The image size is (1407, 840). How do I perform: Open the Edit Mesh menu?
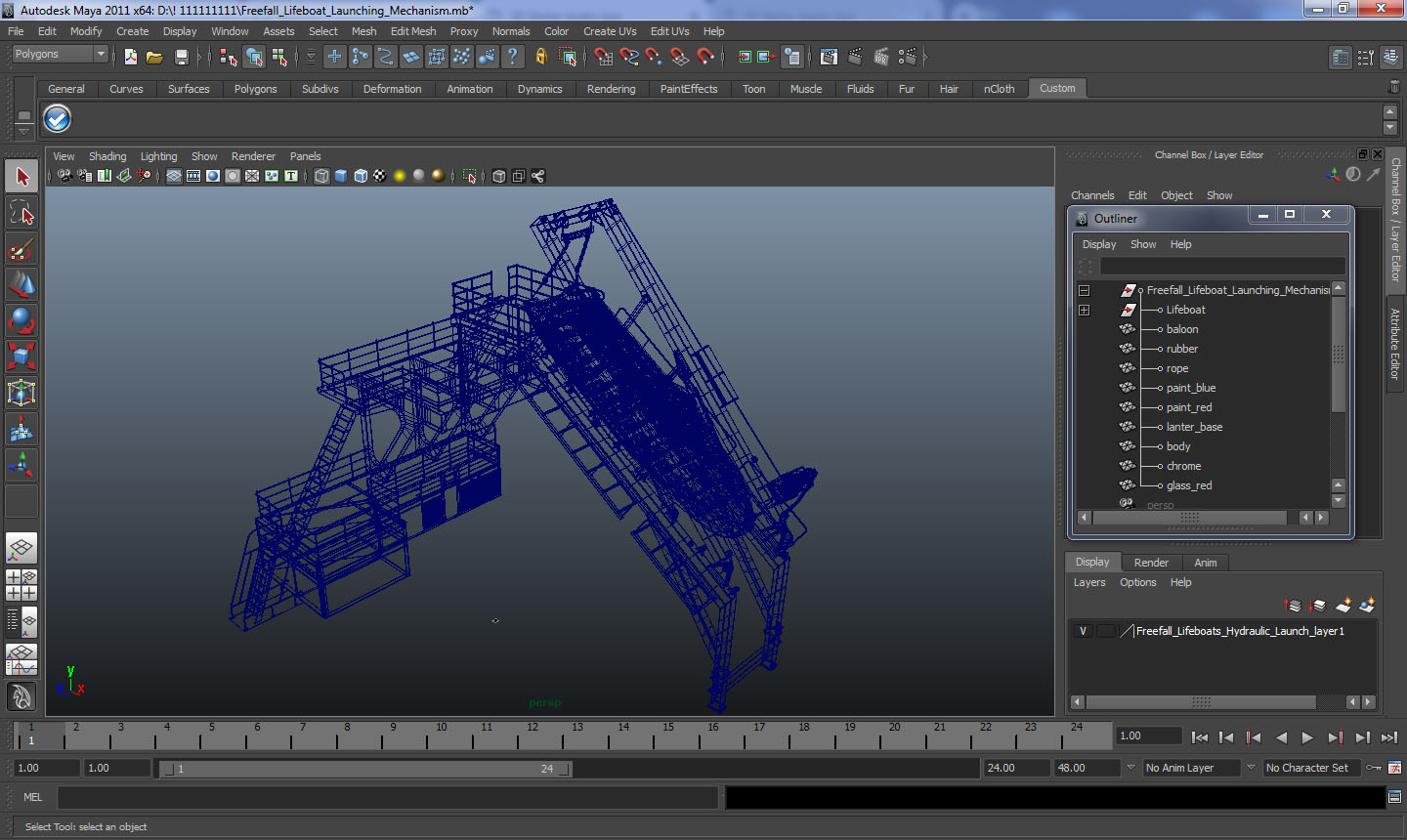tap(412, 31)
